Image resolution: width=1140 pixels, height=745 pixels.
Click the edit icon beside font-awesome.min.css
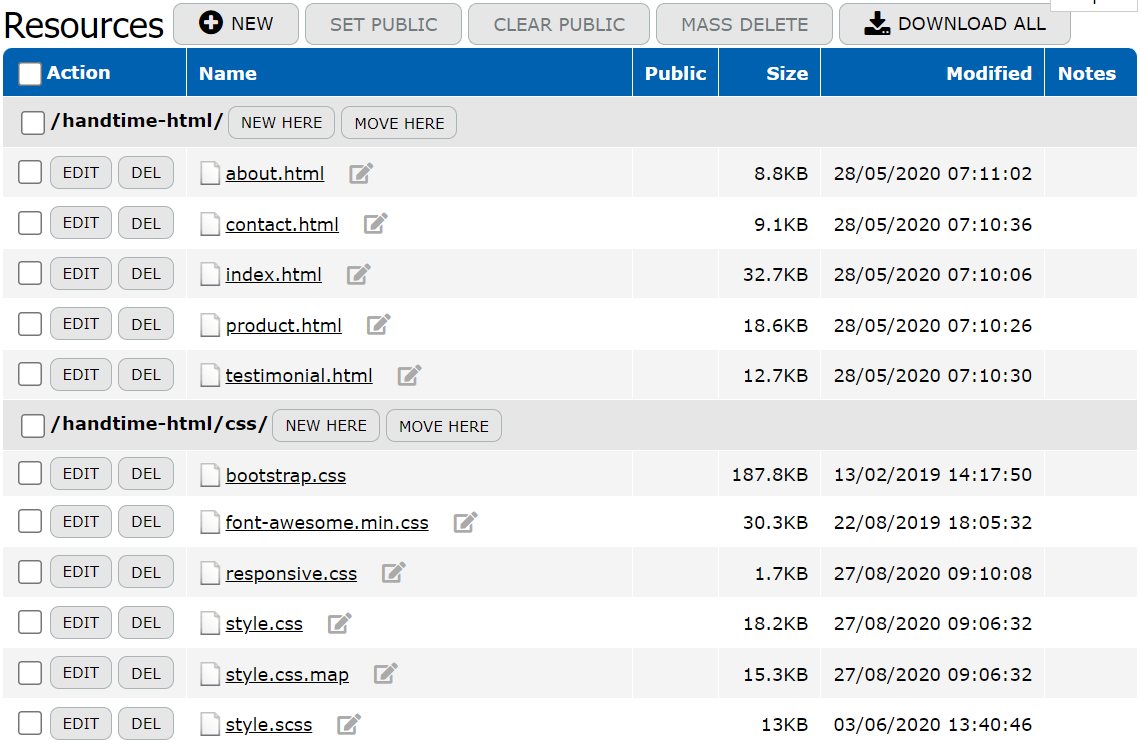click(x=465, y=523)
